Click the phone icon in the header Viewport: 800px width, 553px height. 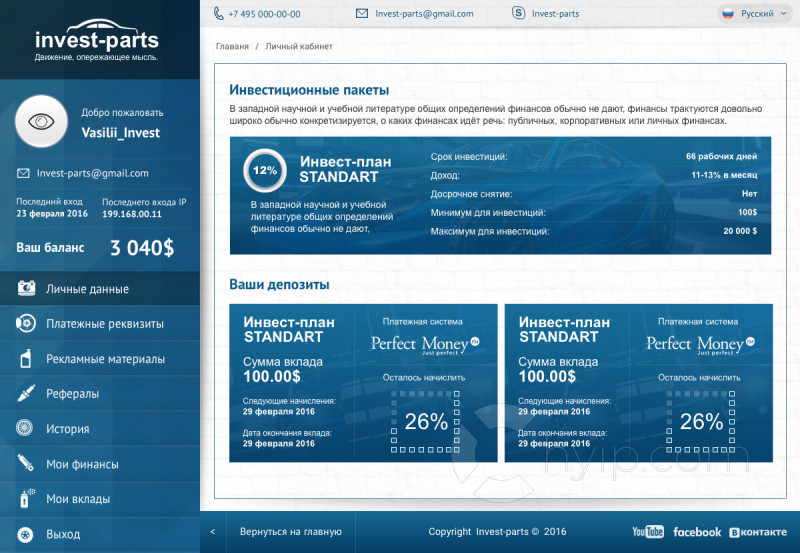click(218, 14)
